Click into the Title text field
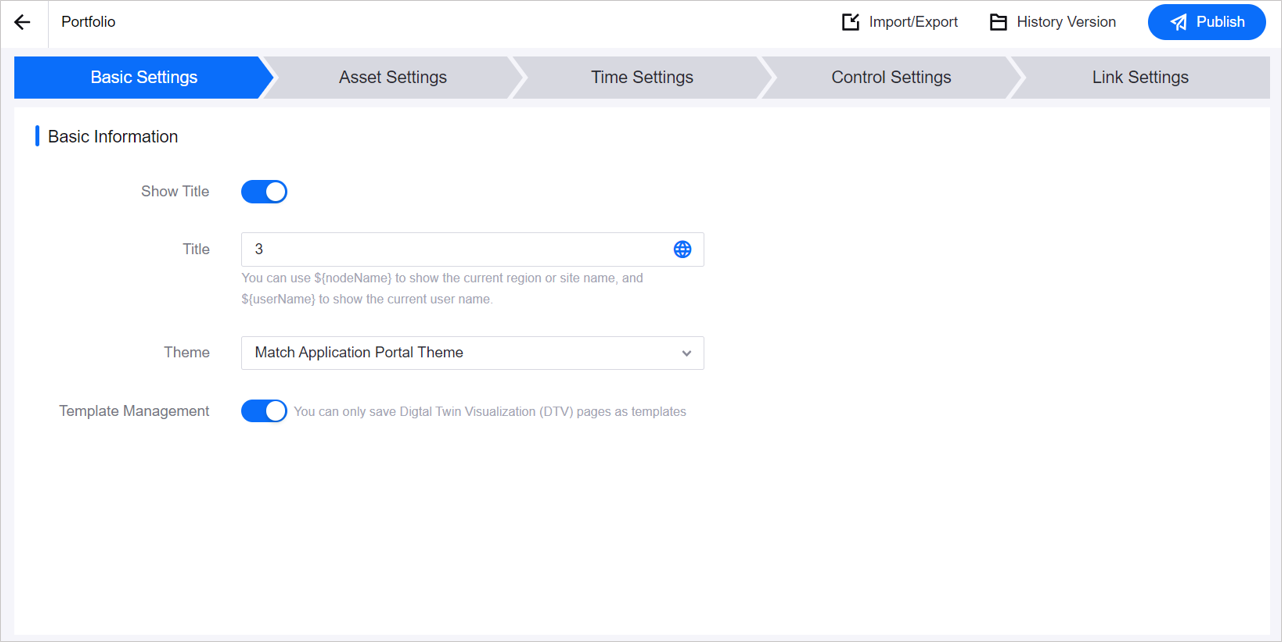The width and height of the screenshot is (1282, 642). tap(455, 249)
